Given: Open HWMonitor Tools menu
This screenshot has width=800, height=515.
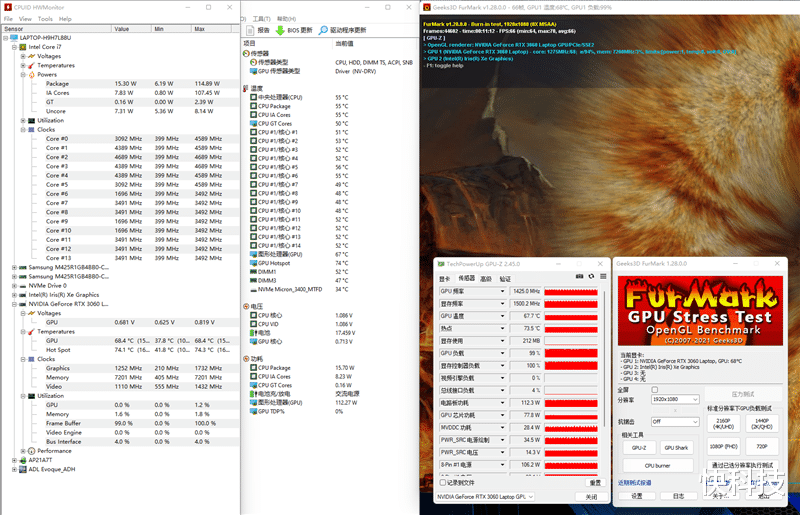Looking at the screenshot, I should pos(45,19).
